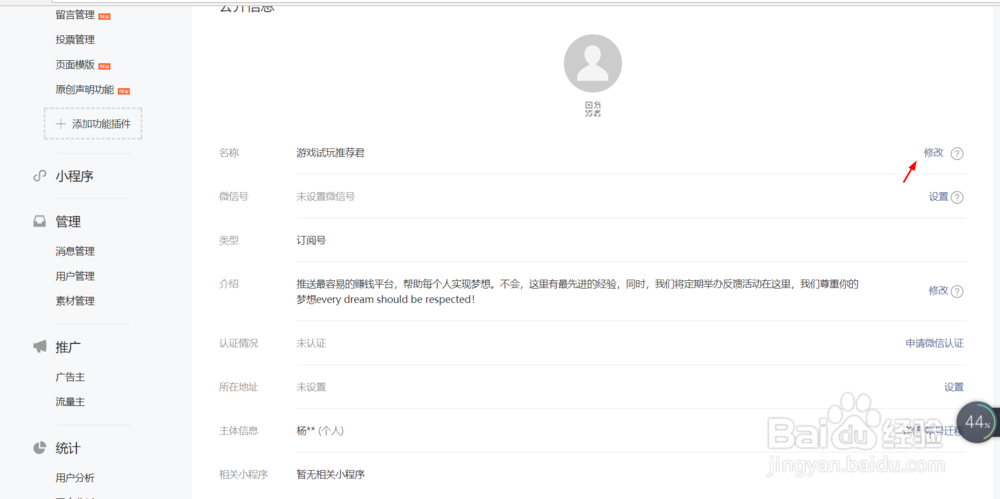Open 原创声明功能 in sidebar
Screen dimensions: 1000x499
[x=84, y=89]
